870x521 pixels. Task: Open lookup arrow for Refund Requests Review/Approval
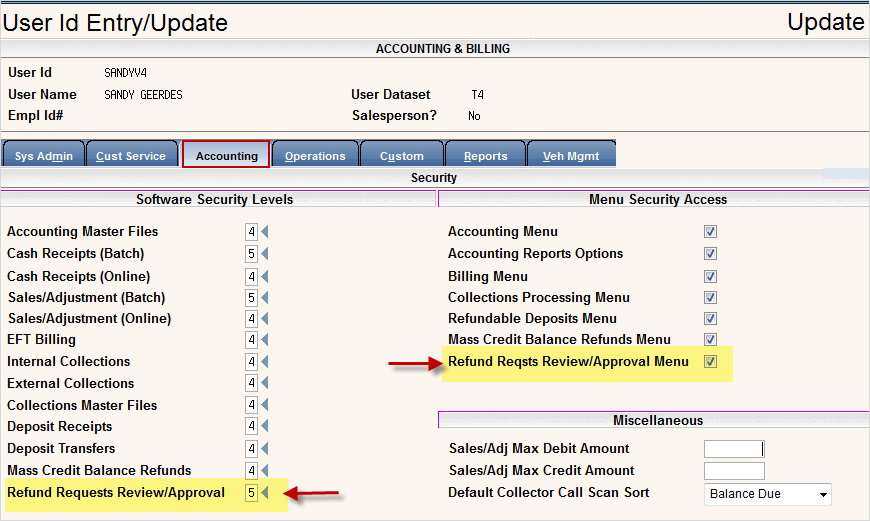[x=265, y=493]
